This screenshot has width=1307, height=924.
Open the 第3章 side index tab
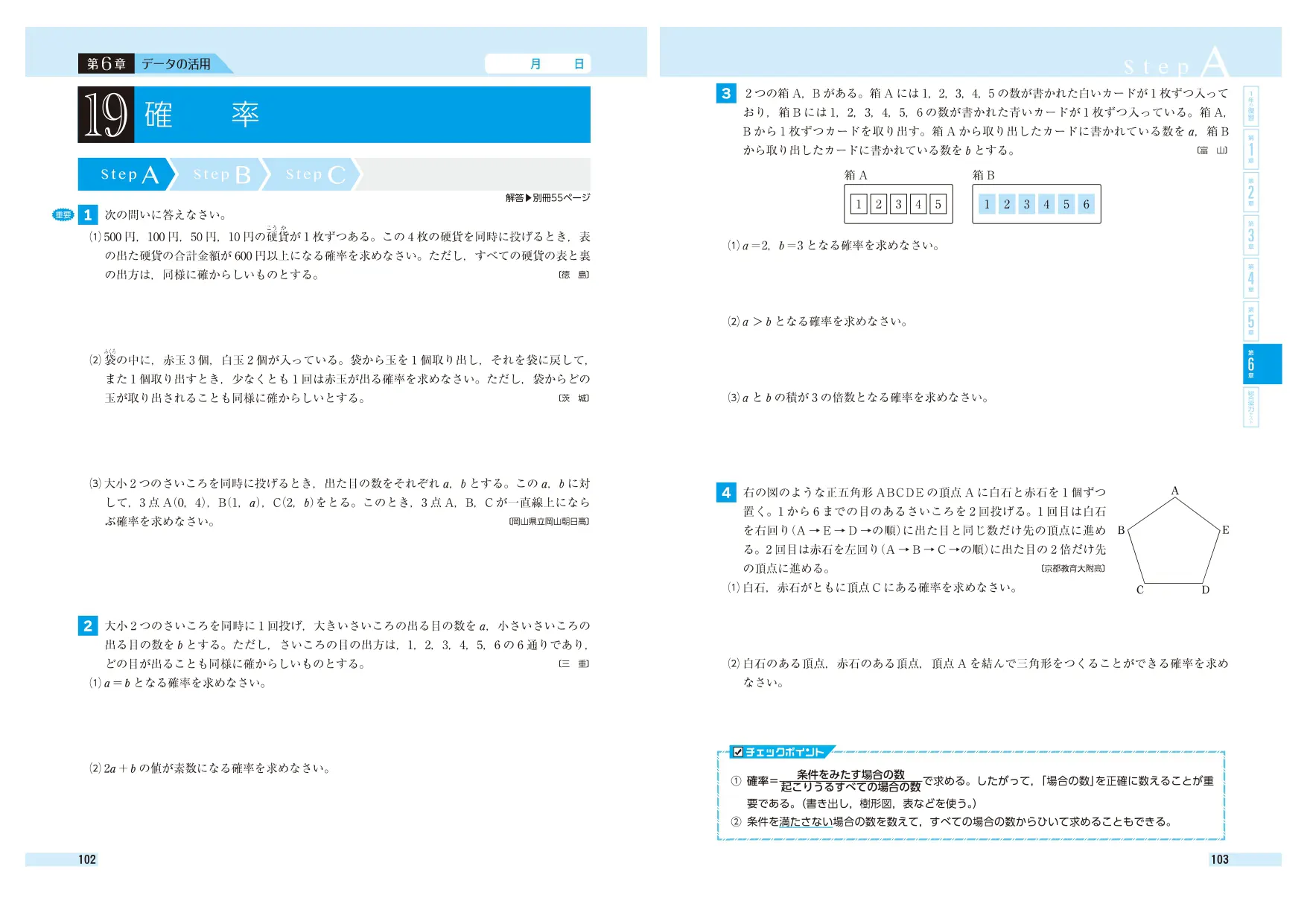[x=1251, y=235]
